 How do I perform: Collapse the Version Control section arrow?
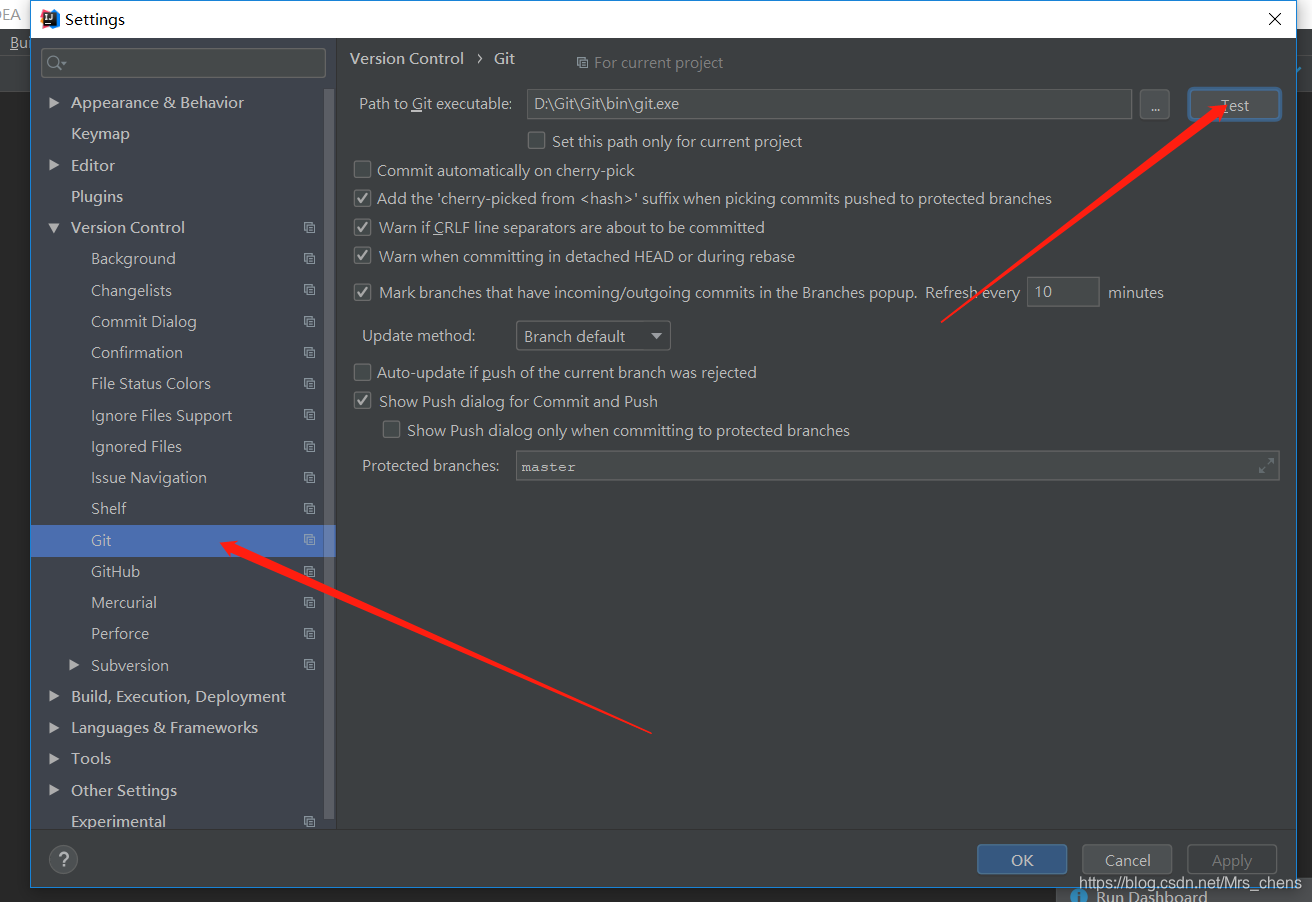[54, 227]
